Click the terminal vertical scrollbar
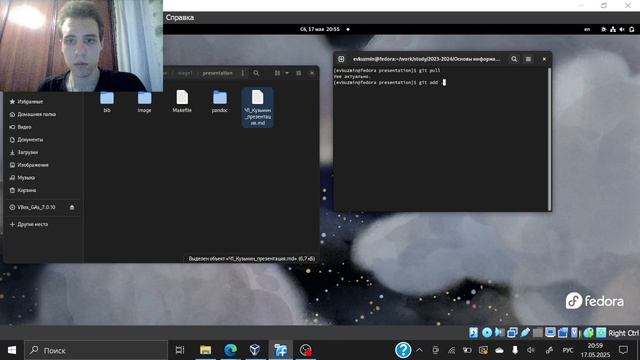Viewport: 640px width, 360px height. click(549, 139)
